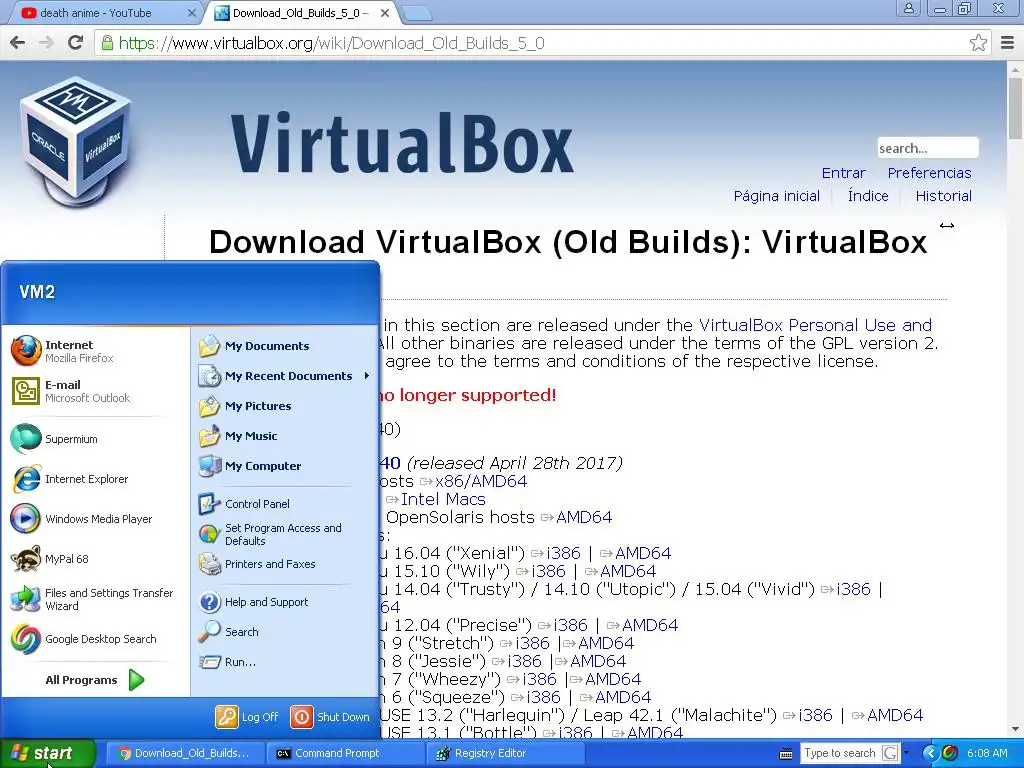
Task: Download AMD64 for Leap 42.1 Malachite
Action: pyautogui.click(x=895, y=715)
